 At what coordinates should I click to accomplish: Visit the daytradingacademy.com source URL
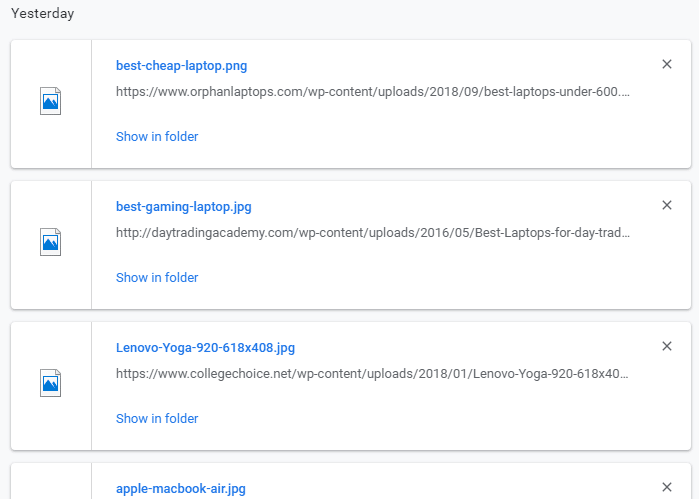click(x=372, y=233)
